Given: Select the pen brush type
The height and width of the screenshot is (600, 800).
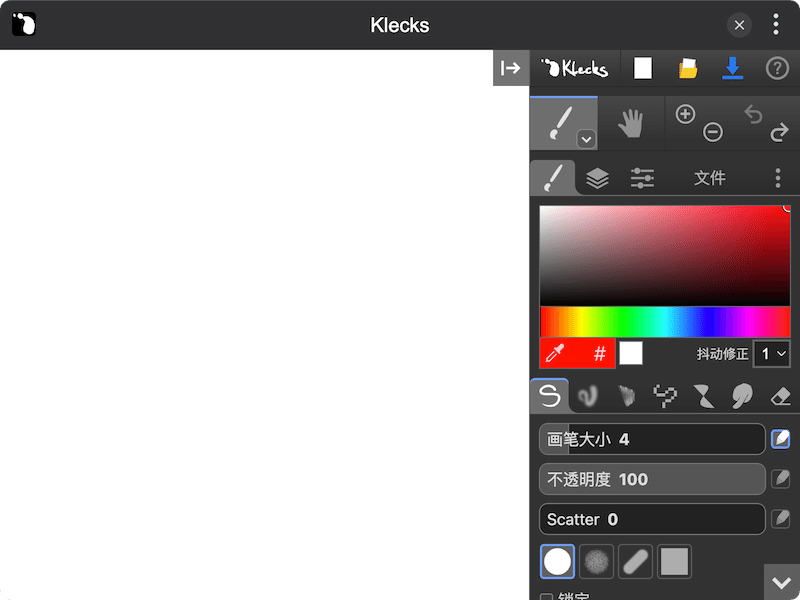Looking at the screenshot, I should click(549, 396).
